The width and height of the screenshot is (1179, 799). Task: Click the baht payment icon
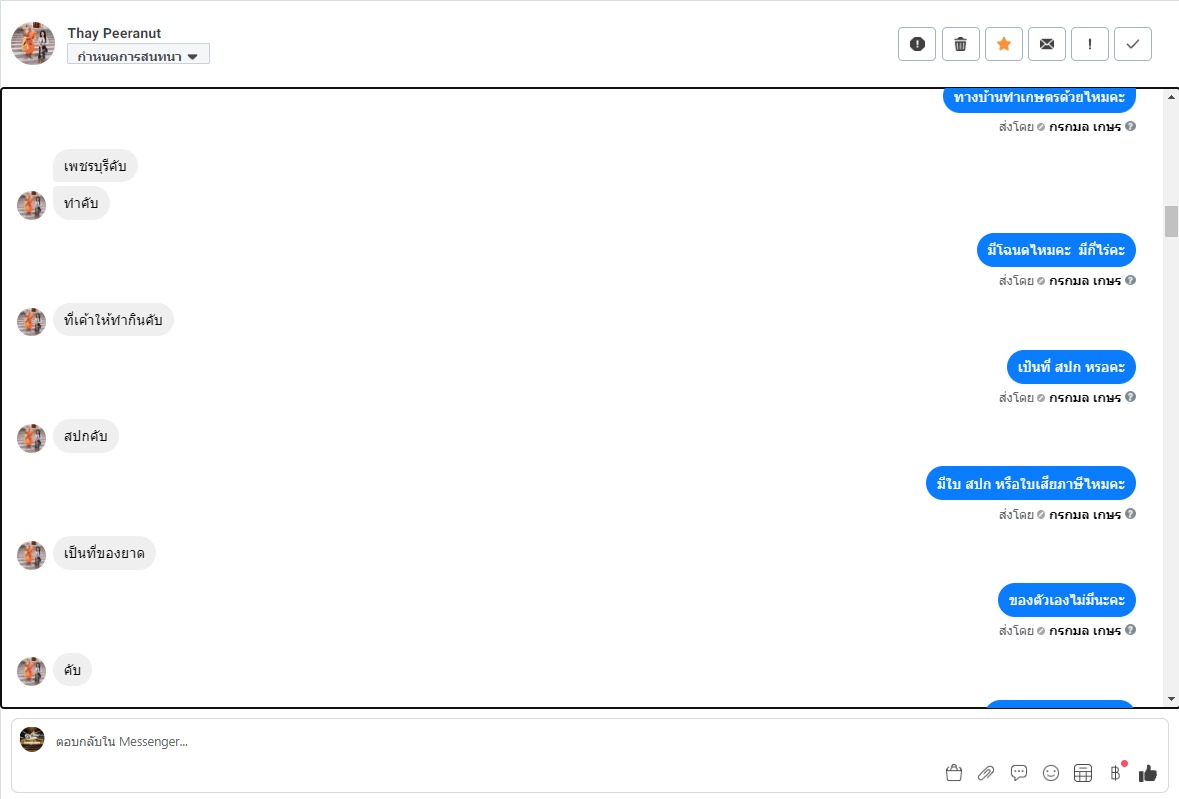[1114, 772]
